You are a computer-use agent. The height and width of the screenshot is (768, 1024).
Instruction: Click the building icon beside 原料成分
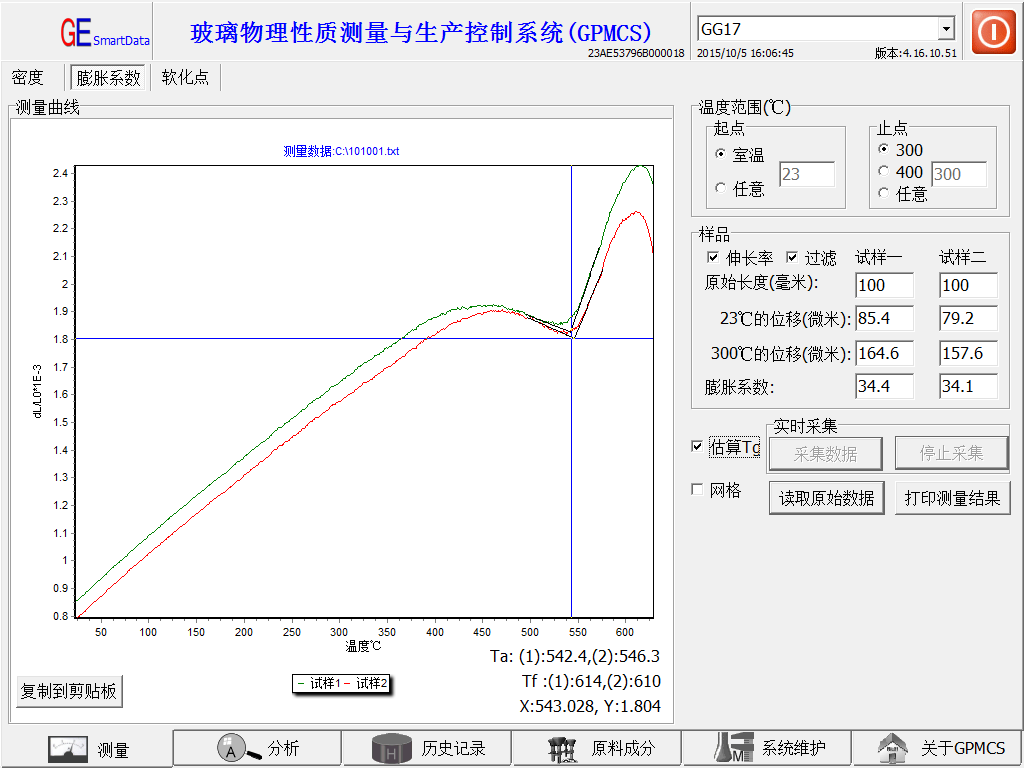(564, 749)
